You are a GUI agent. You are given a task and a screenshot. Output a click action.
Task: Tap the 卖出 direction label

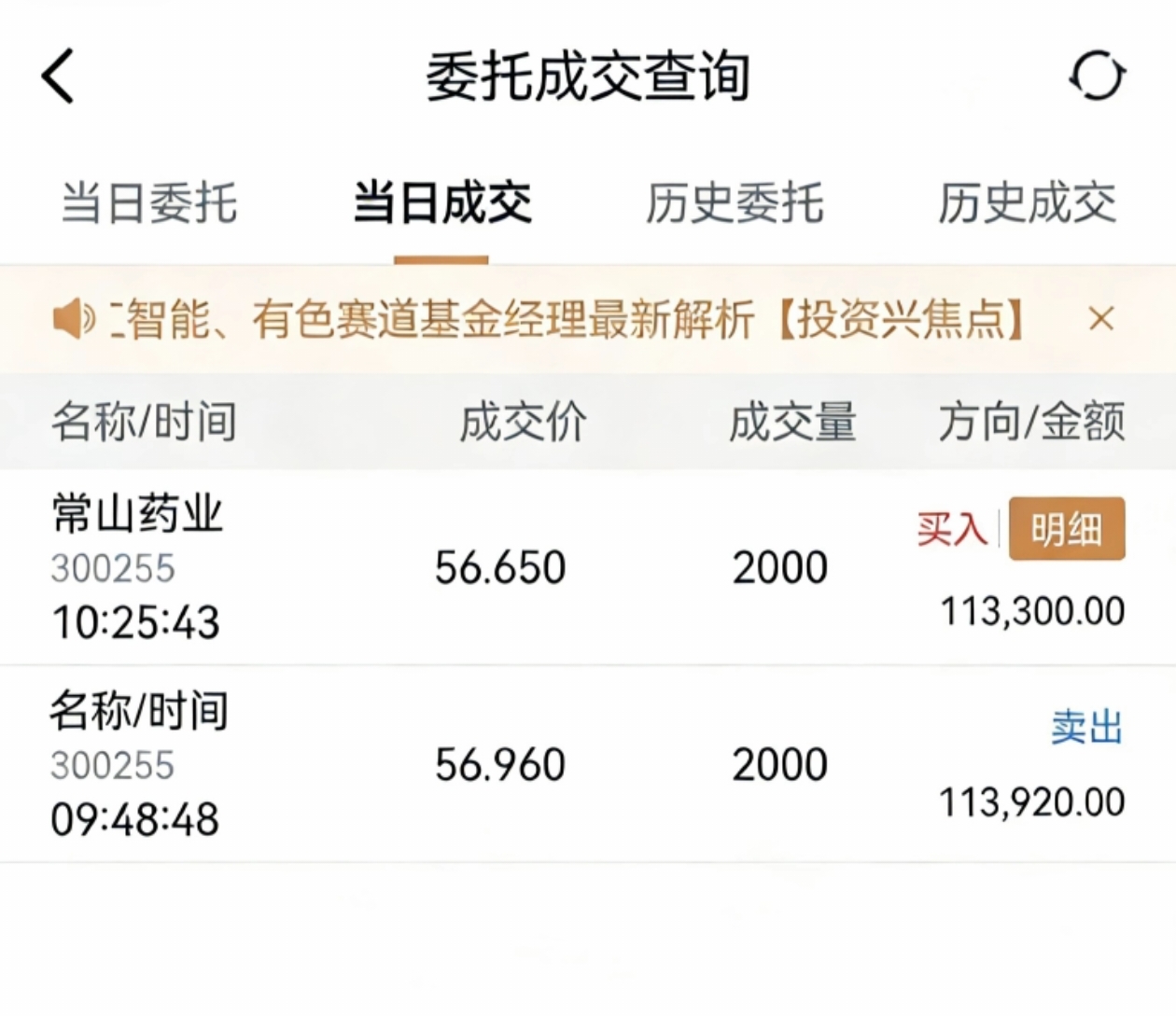[x=1086, y=727]
